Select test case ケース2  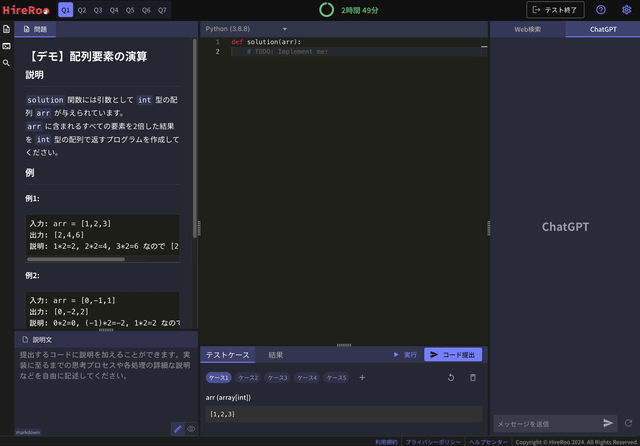pyautogui.click(x=248, y=378)
